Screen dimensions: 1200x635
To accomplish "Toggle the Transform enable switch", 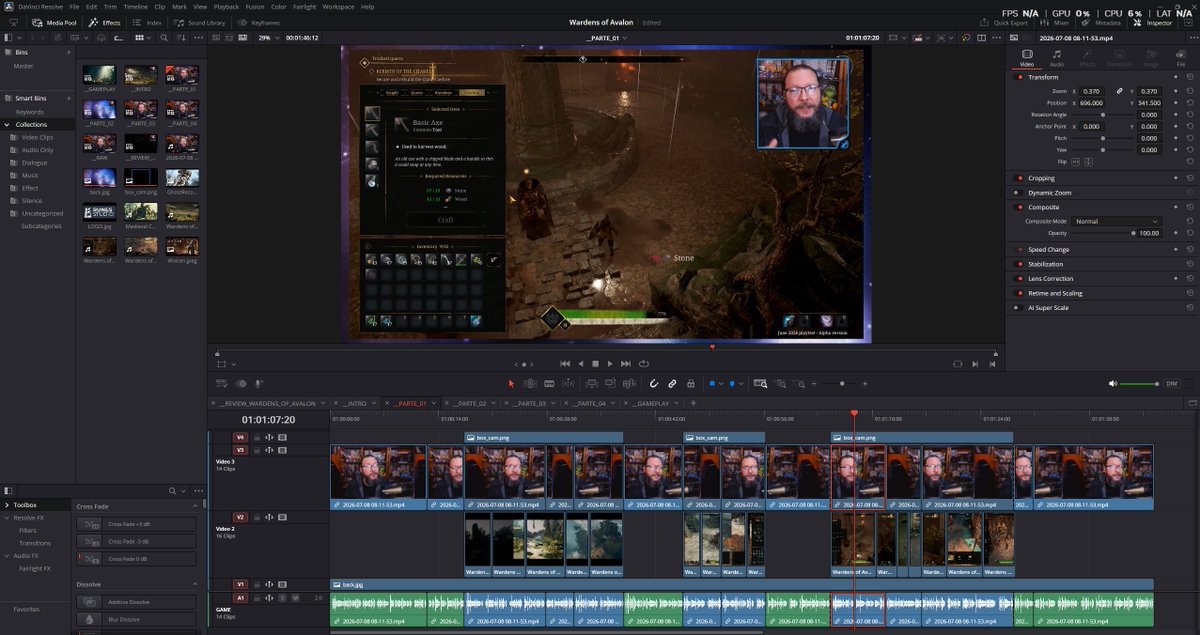I will point(1018,77).
